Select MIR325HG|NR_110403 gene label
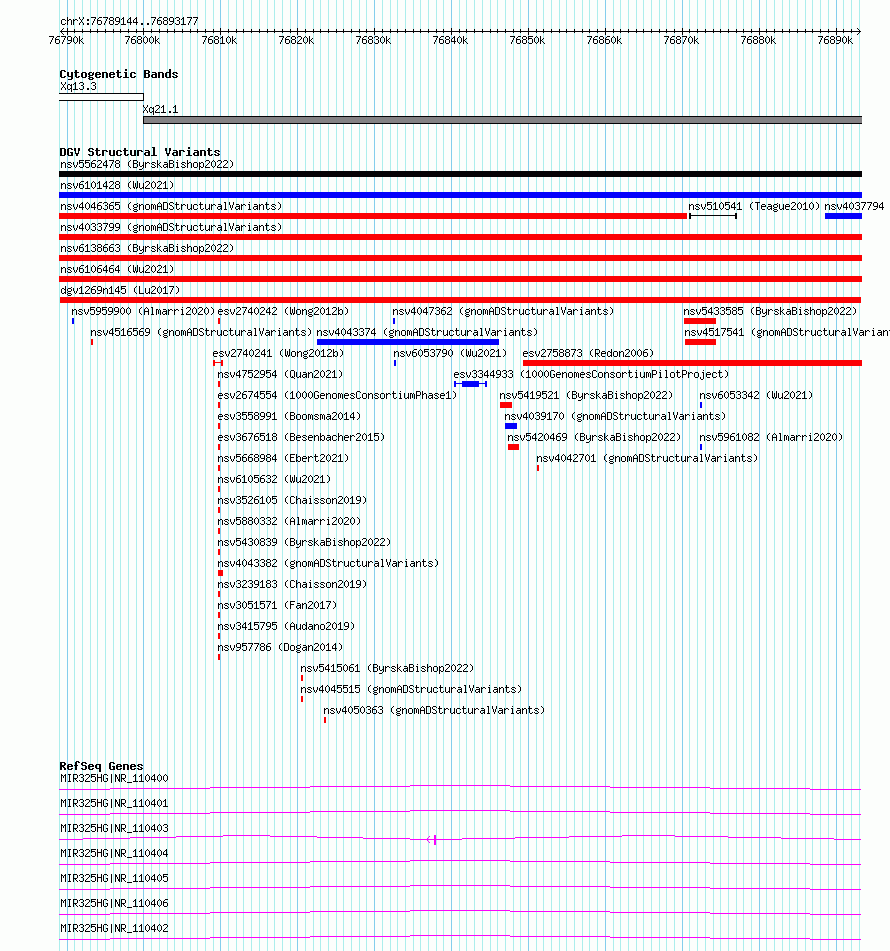 tap(114, 828)
